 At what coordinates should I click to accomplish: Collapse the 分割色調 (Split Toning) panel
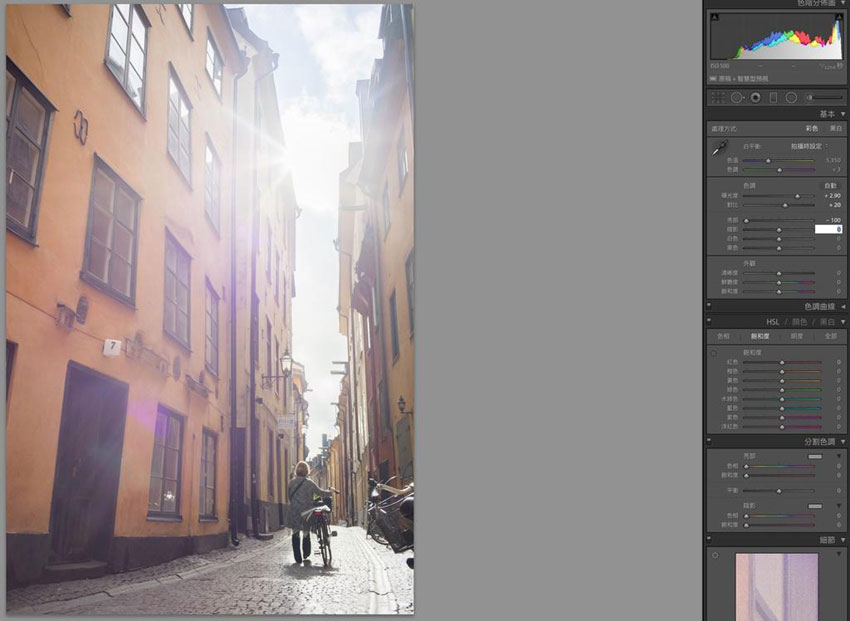tap(842, 441)
